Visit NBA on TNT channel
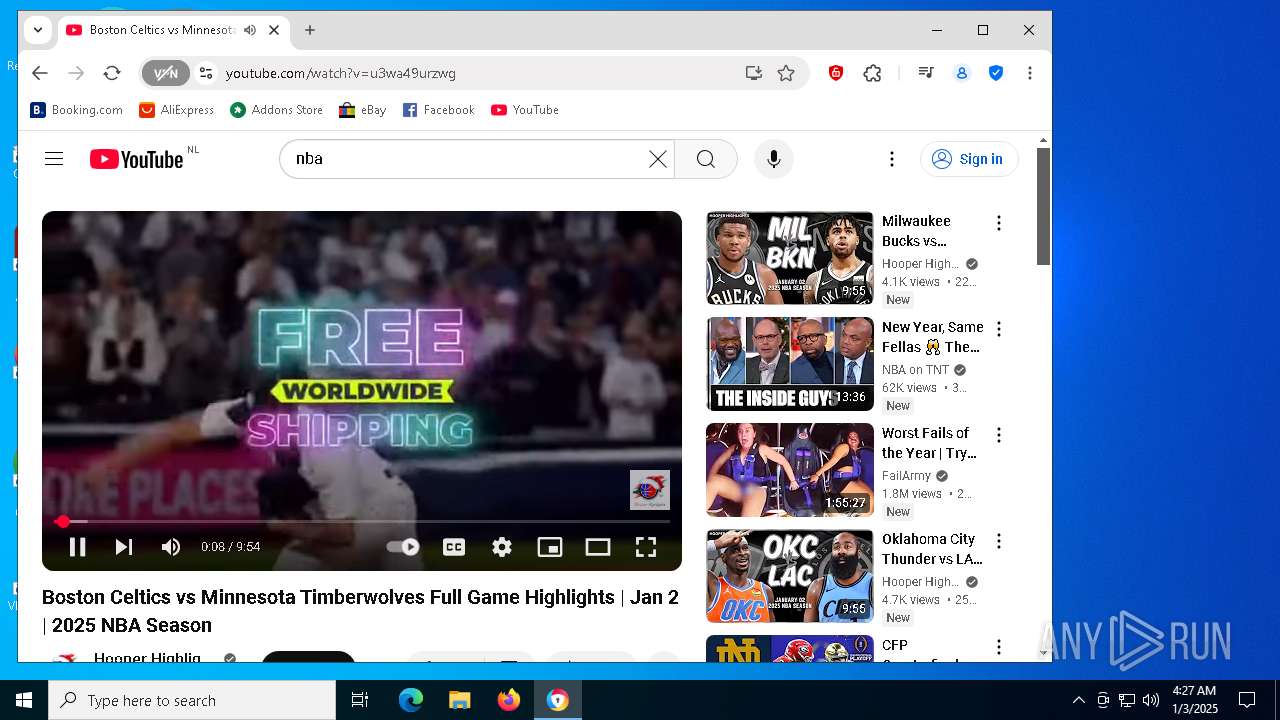 click(x=915, y=370)
